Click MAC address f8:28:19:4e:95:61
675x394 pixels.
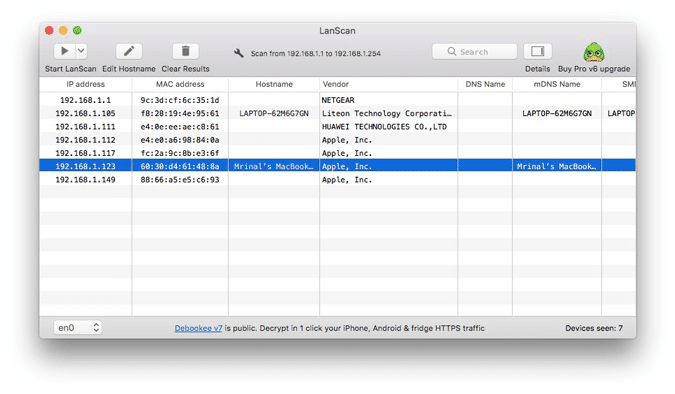180,113
